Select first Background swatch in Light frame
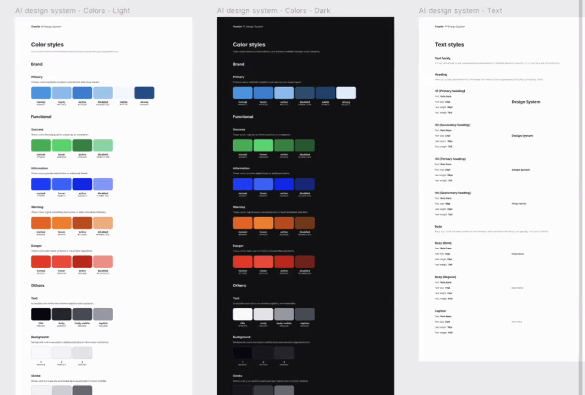Image resolution: width=585 pixels, height=395 pixels. coord(41,353)
